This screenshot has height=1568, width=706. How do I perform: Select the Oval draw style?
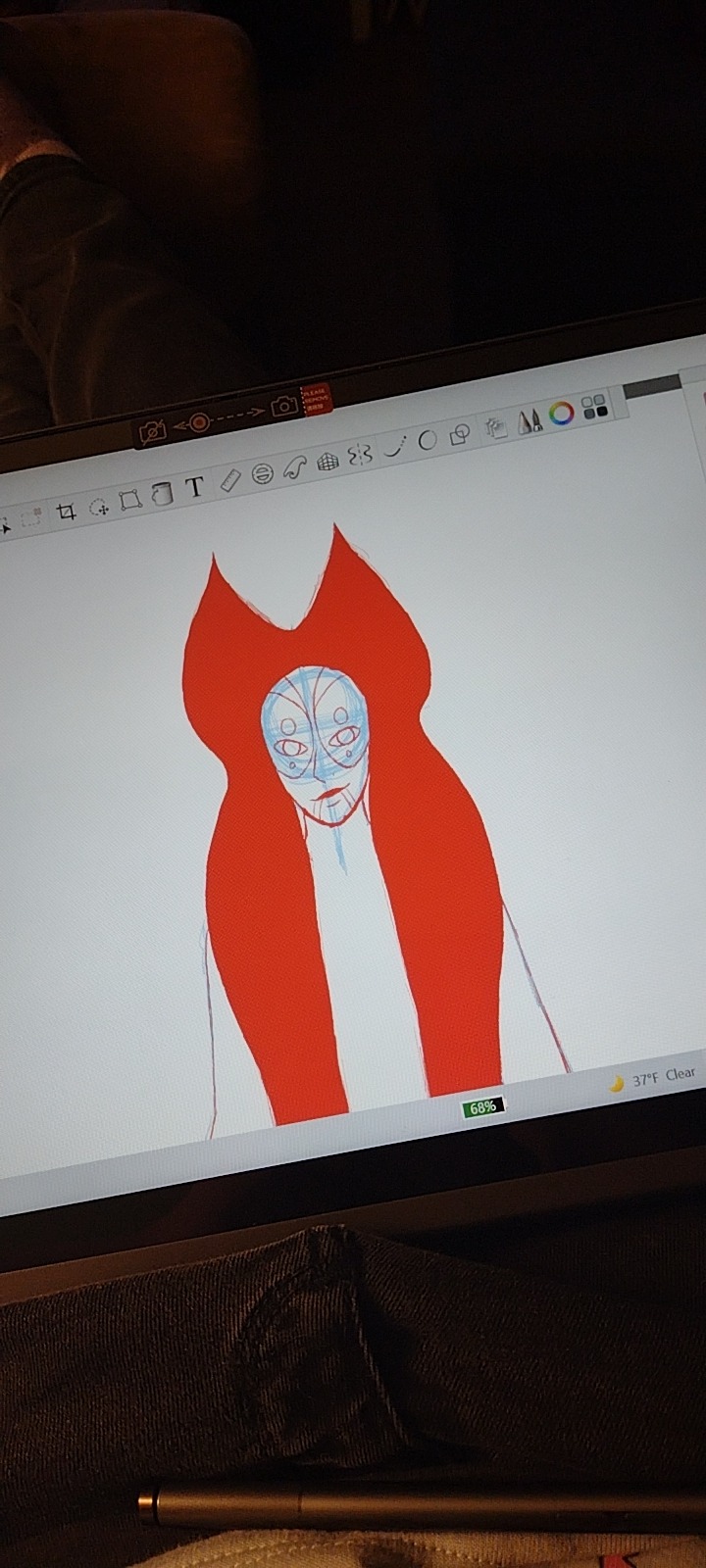click(x=427, y=441)
